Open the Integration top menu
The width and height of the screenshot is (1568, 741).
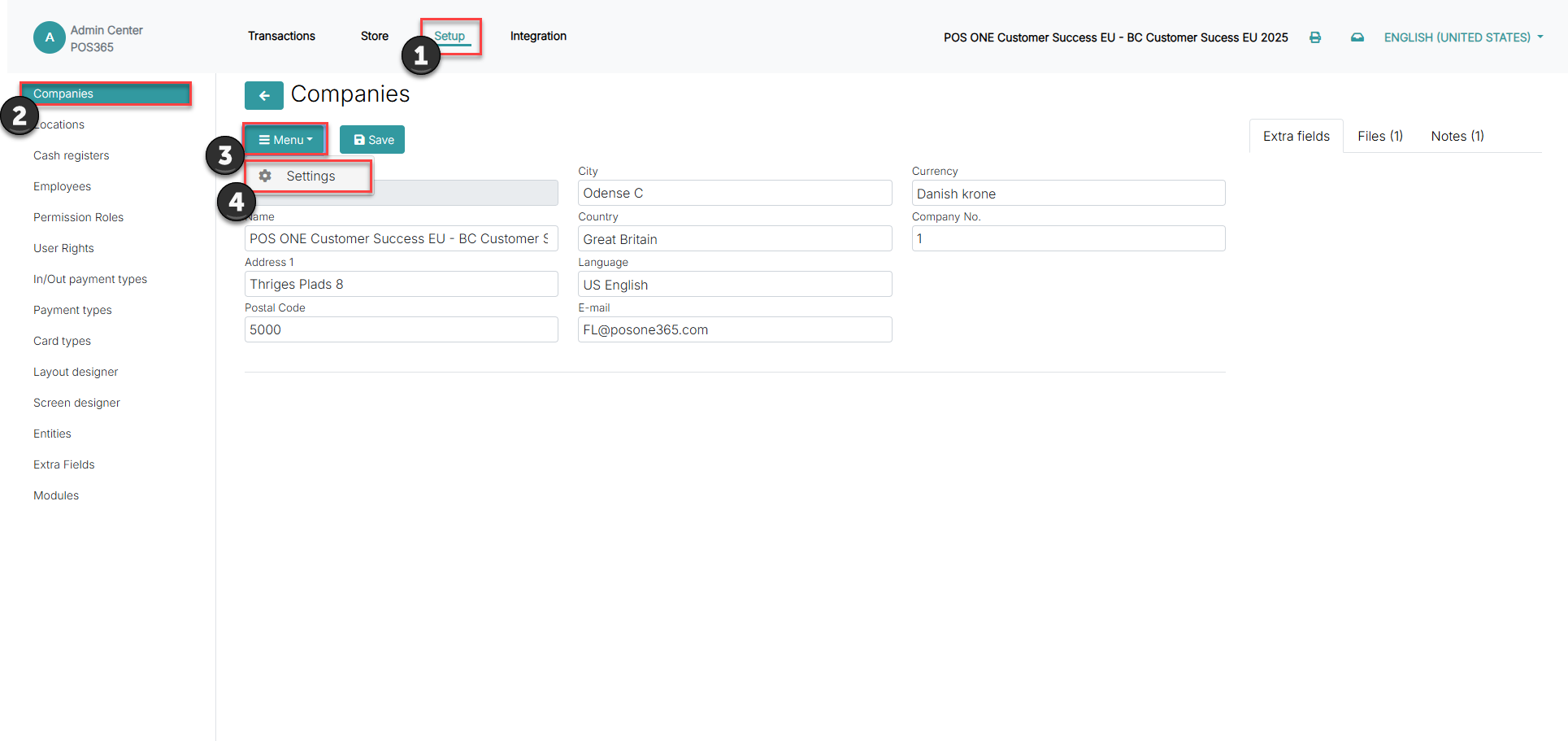[538, 36]
